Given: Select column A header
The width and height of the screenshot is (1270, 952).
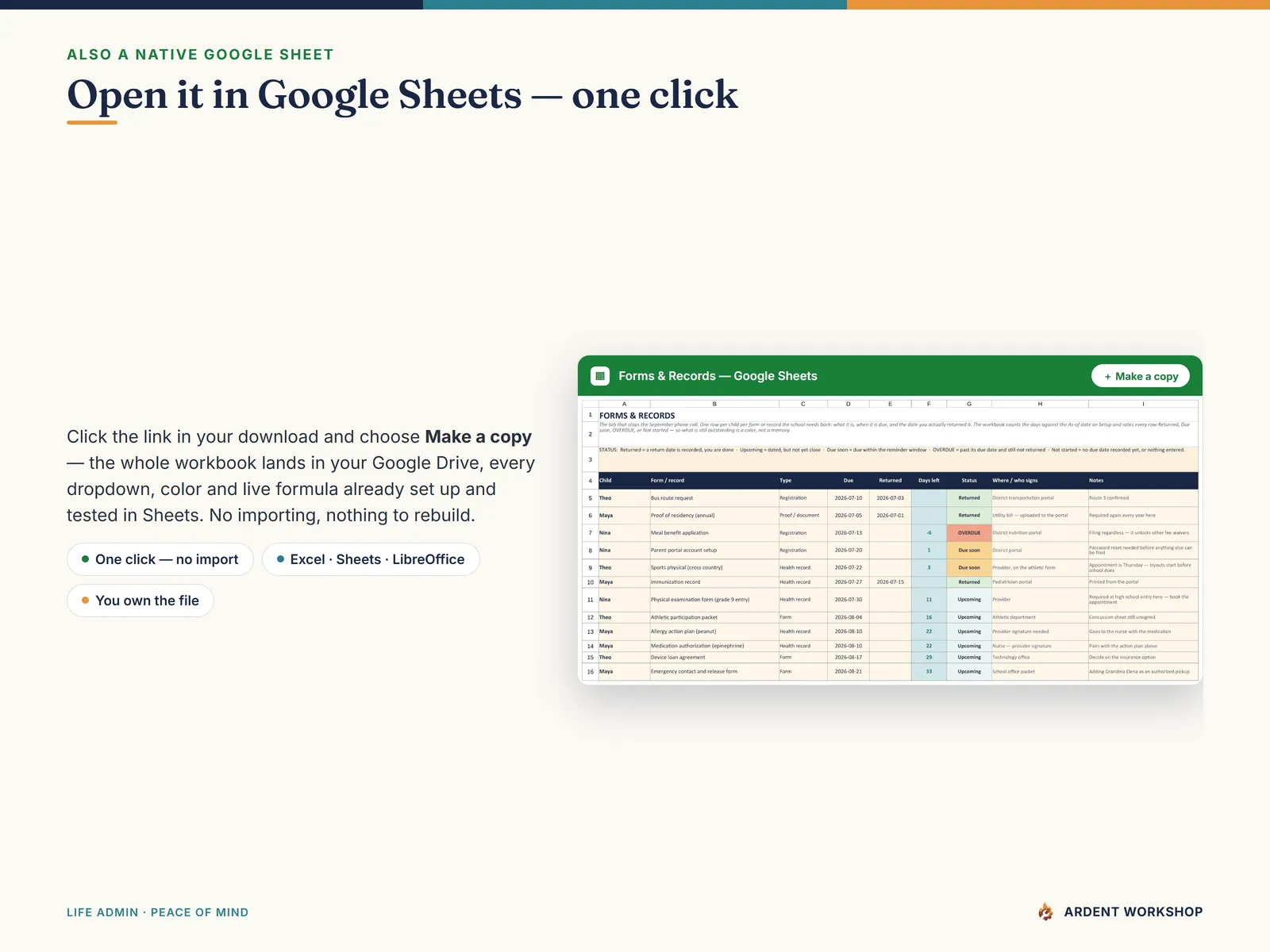Looking at the screenshot, I should (624, 404).
